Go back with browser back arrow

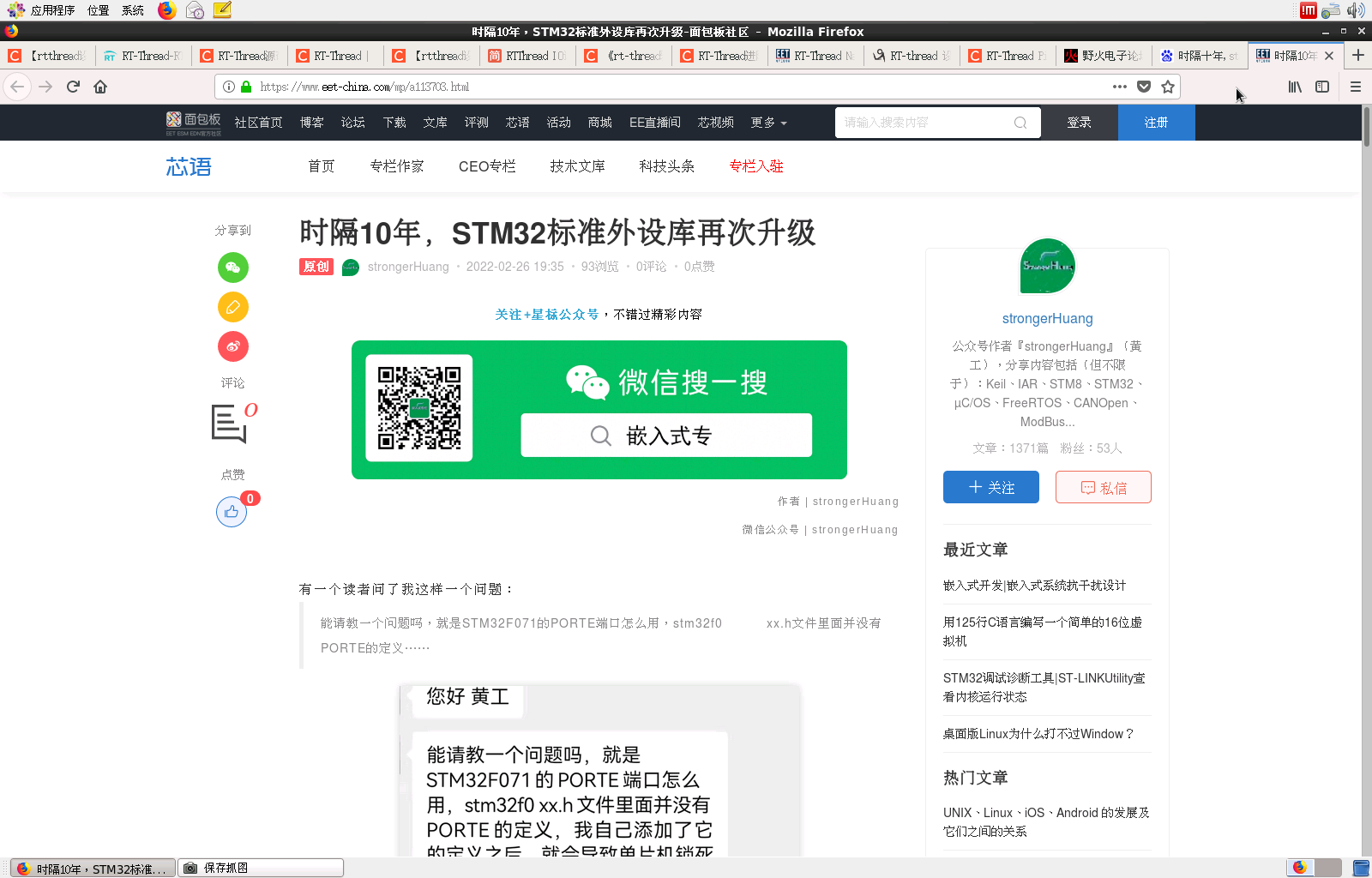pos(17,87)
